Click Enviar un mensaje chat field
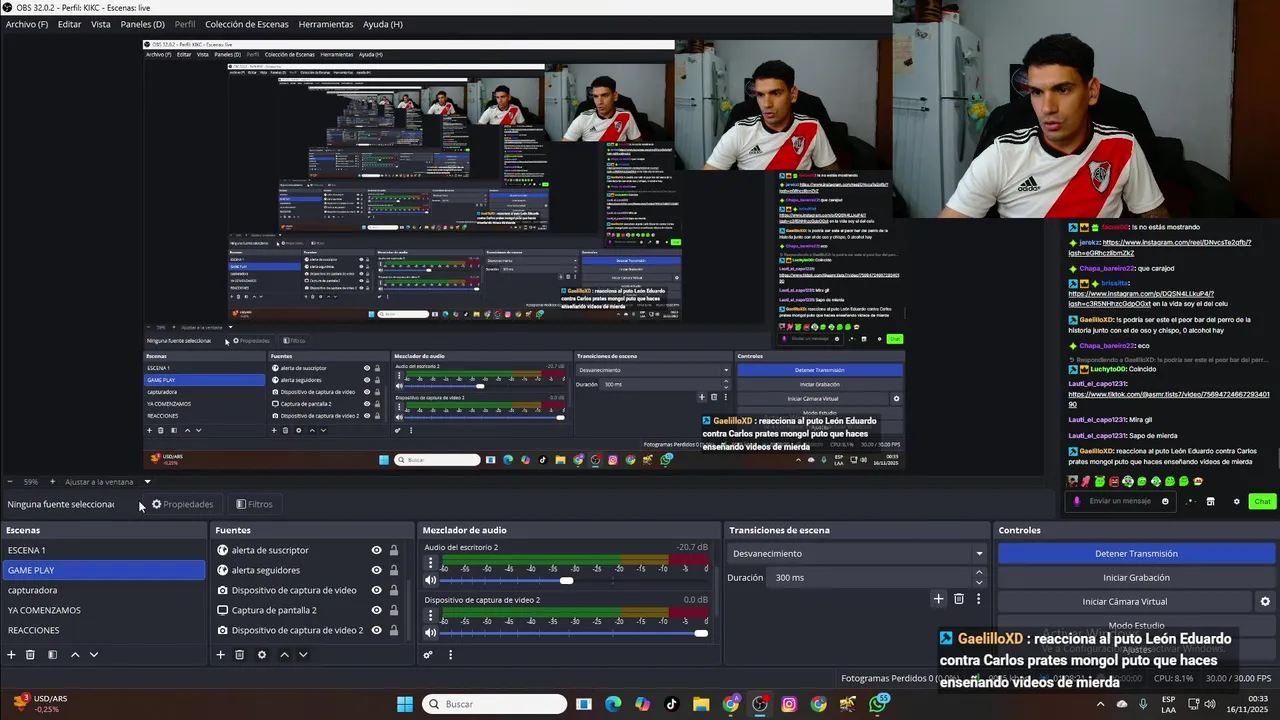 pyautogui.click(x=1120, y=501)
